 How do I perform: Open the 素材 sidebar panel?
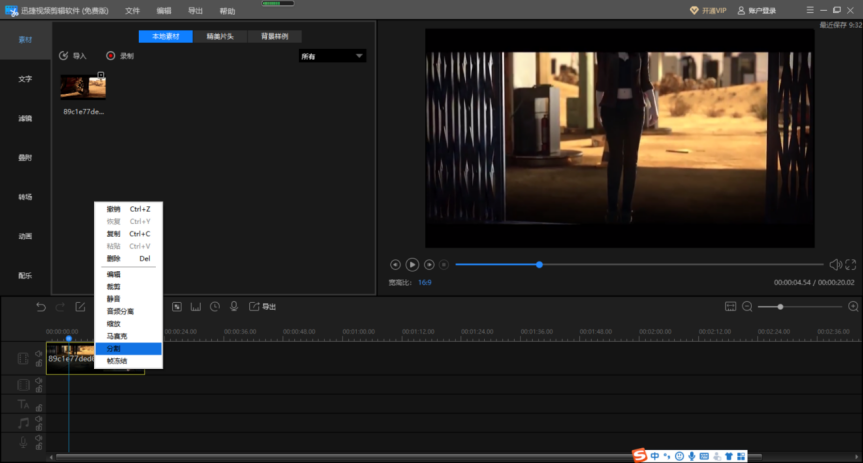[x=25, y=40]
